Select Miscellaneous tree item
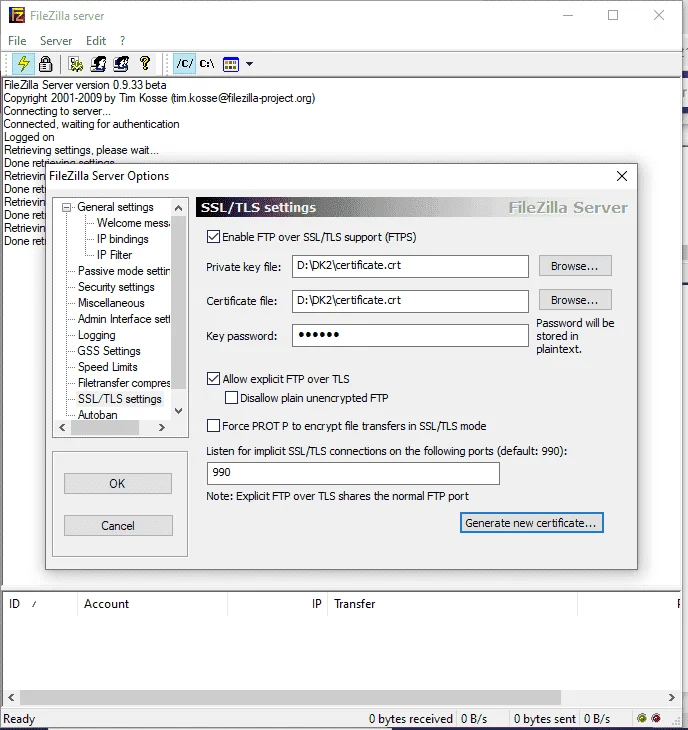This screenshot has width=688, height=730. point(111,303)
